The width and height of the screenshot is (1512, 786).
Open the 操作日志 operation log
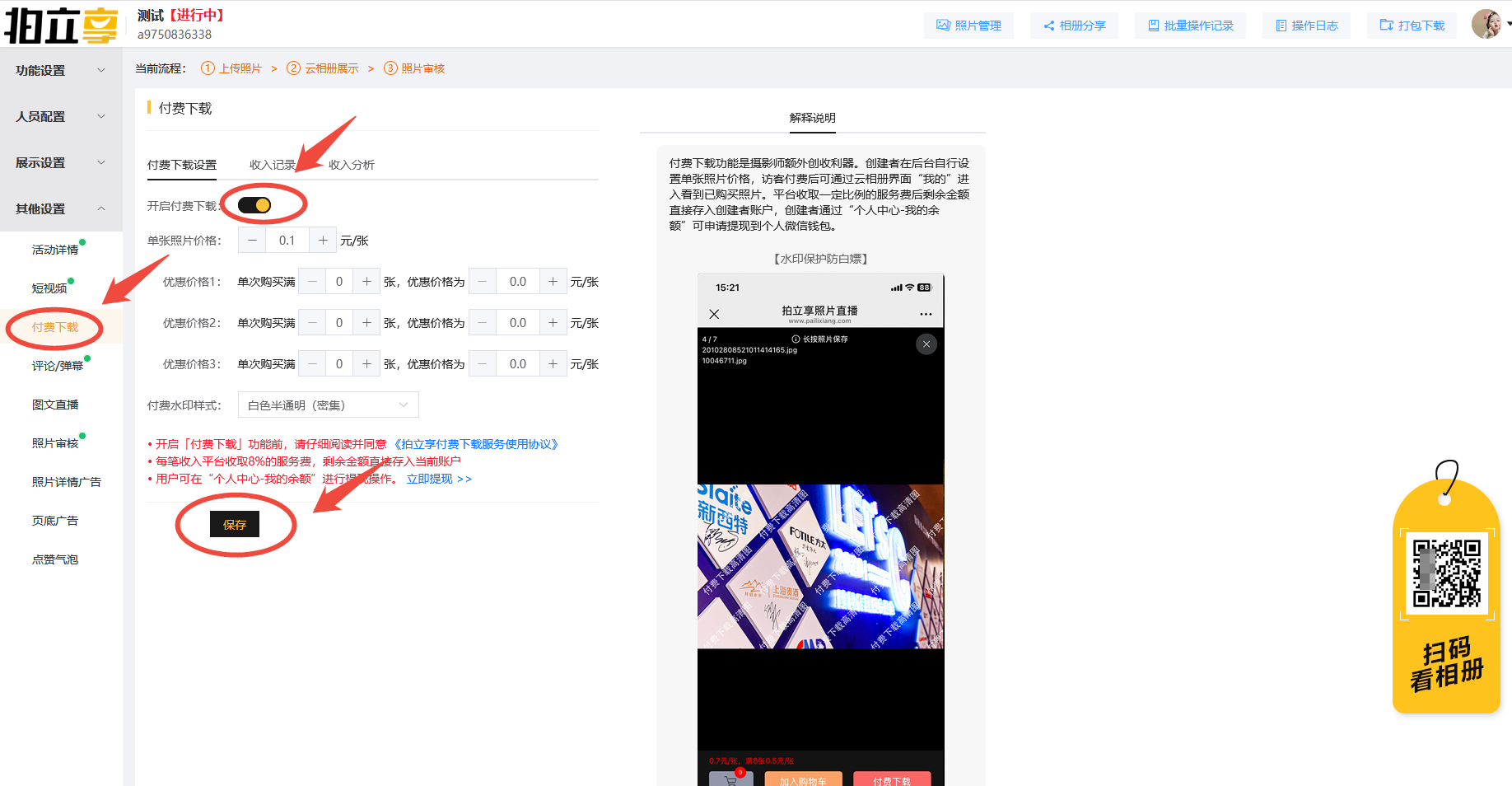[1306, 26]
